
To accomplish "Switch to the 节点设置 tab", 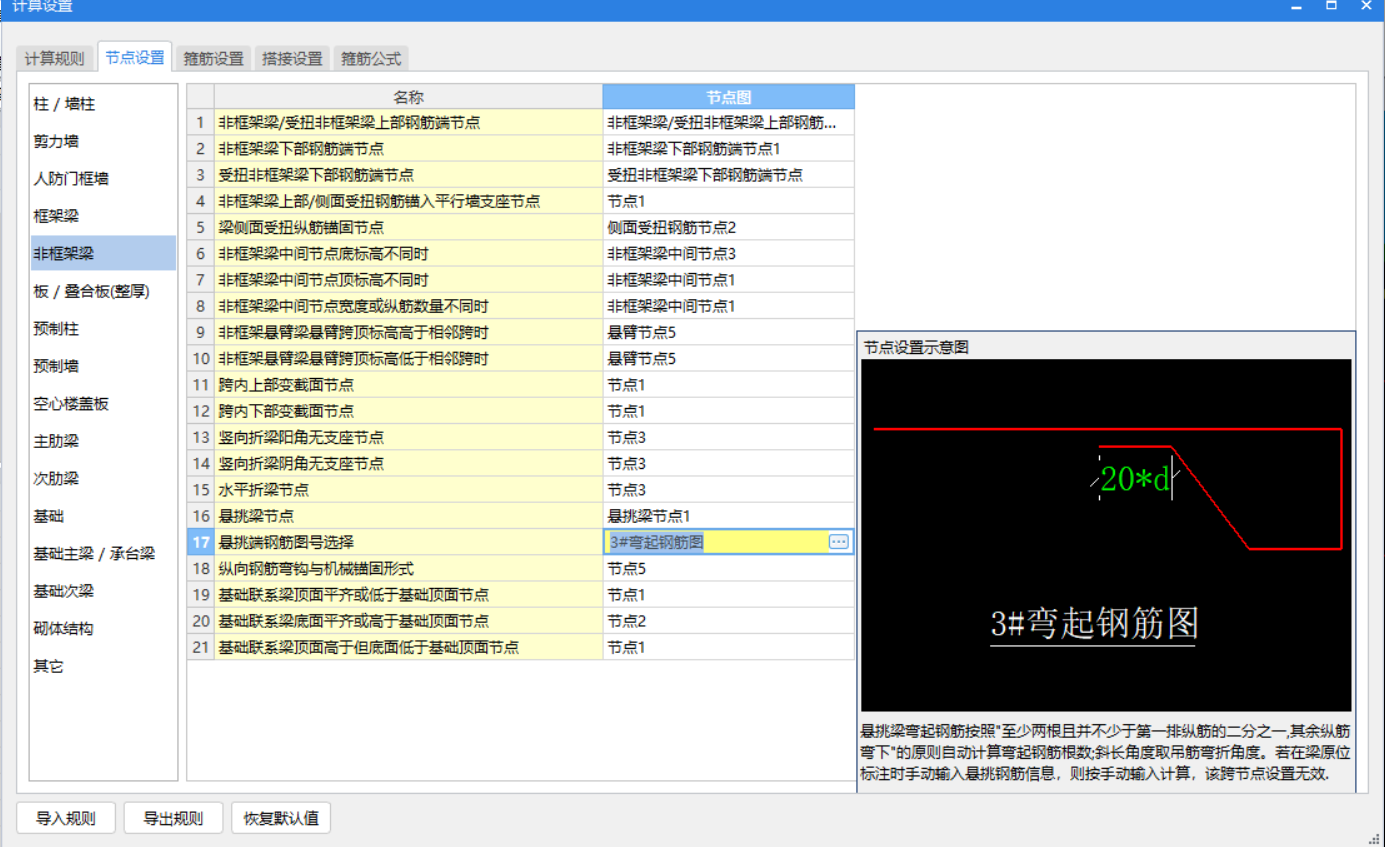I will [x=135, y=57].
